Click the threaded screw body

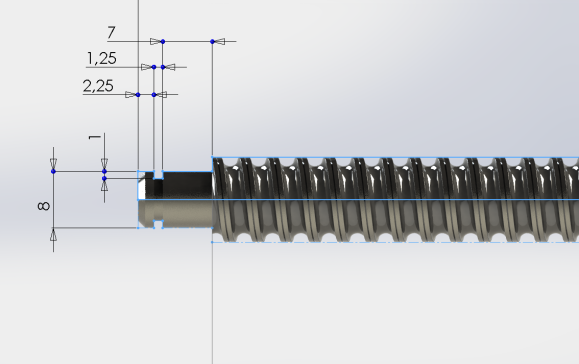coord(395,200)
